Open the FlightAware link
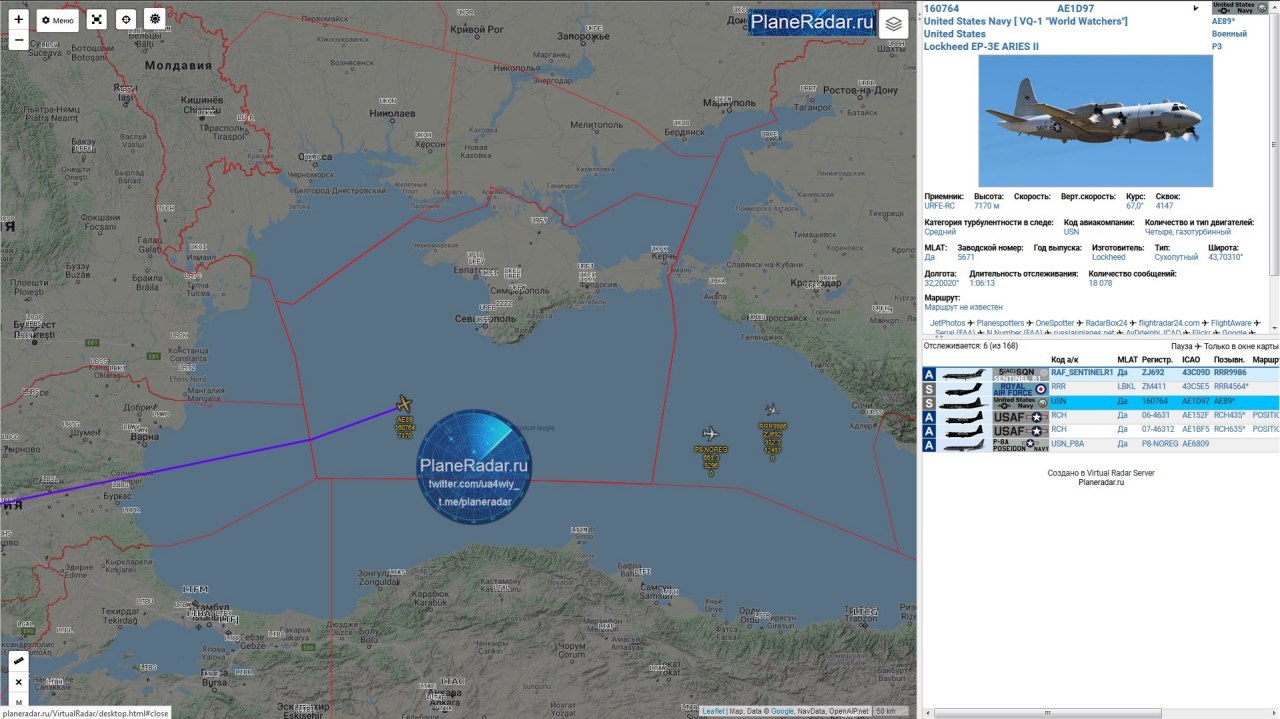Screen dimensions: 1280x719 [1231, 323]
